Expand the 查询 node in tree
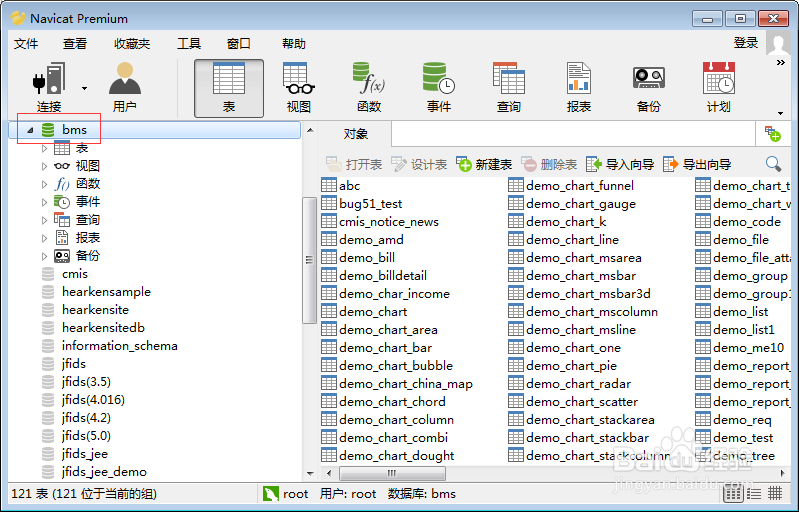This screenshot has width=799, height=512. pyautogui.click(x=44, y=220)
